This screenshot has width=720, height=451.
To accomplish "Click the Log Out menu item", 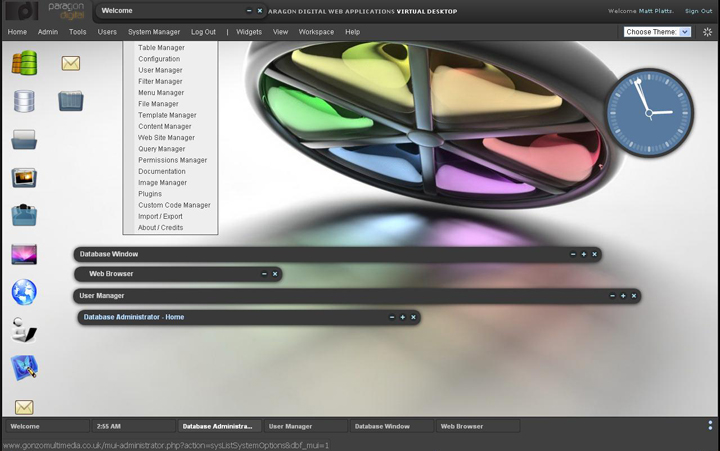I will [x=203, y=32].
